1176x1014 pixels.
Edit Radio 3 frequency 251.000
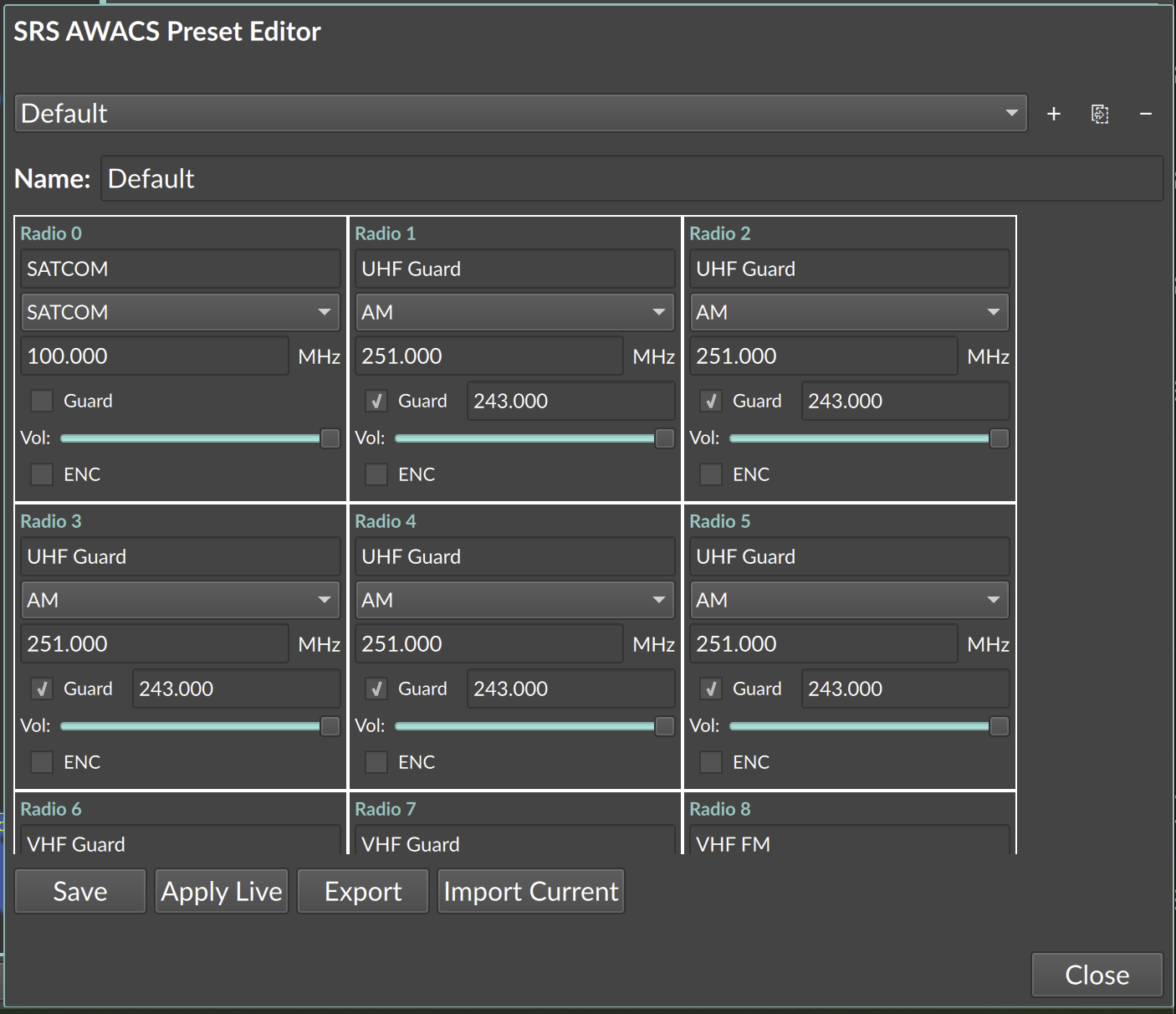tap(155, 643)
